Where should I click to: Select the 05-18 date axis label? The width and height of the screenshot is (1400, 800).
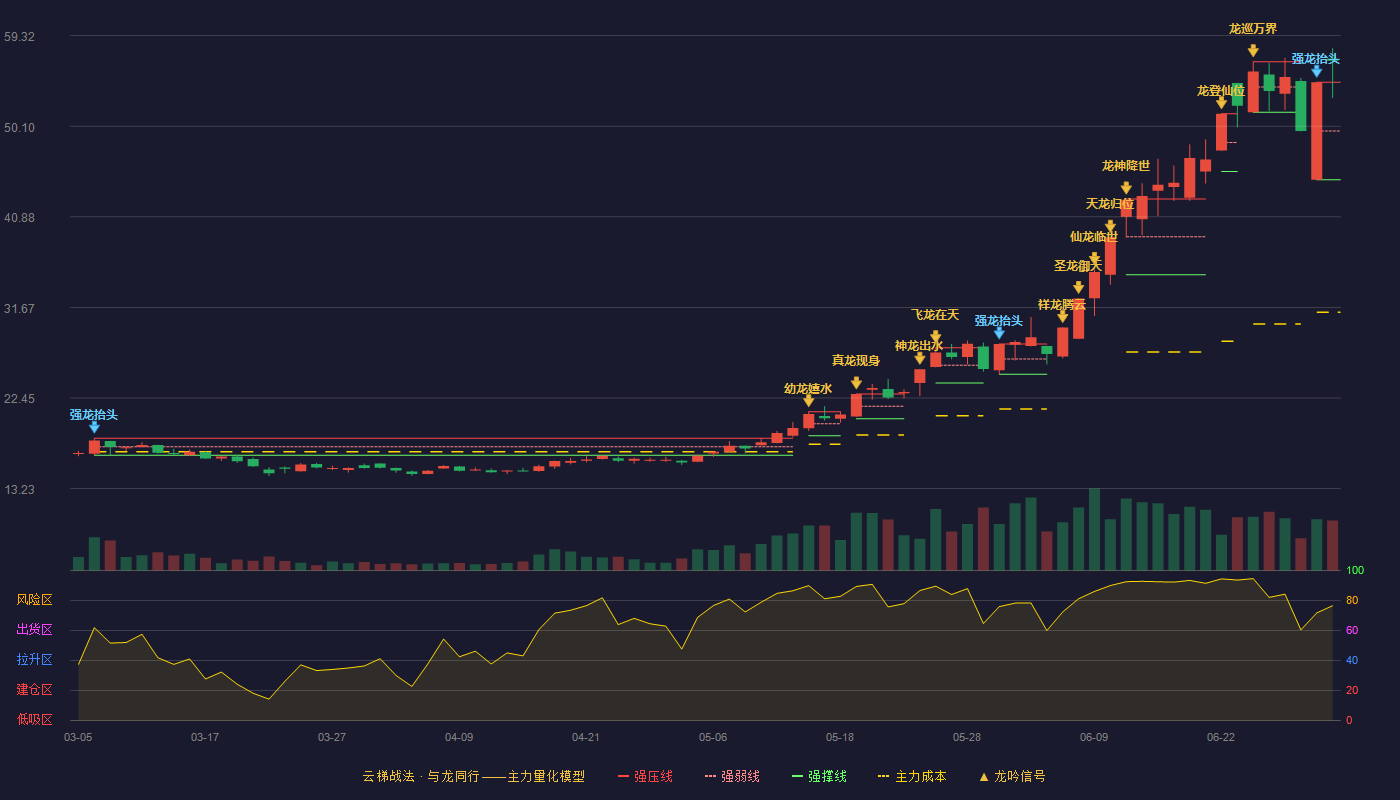840,737
